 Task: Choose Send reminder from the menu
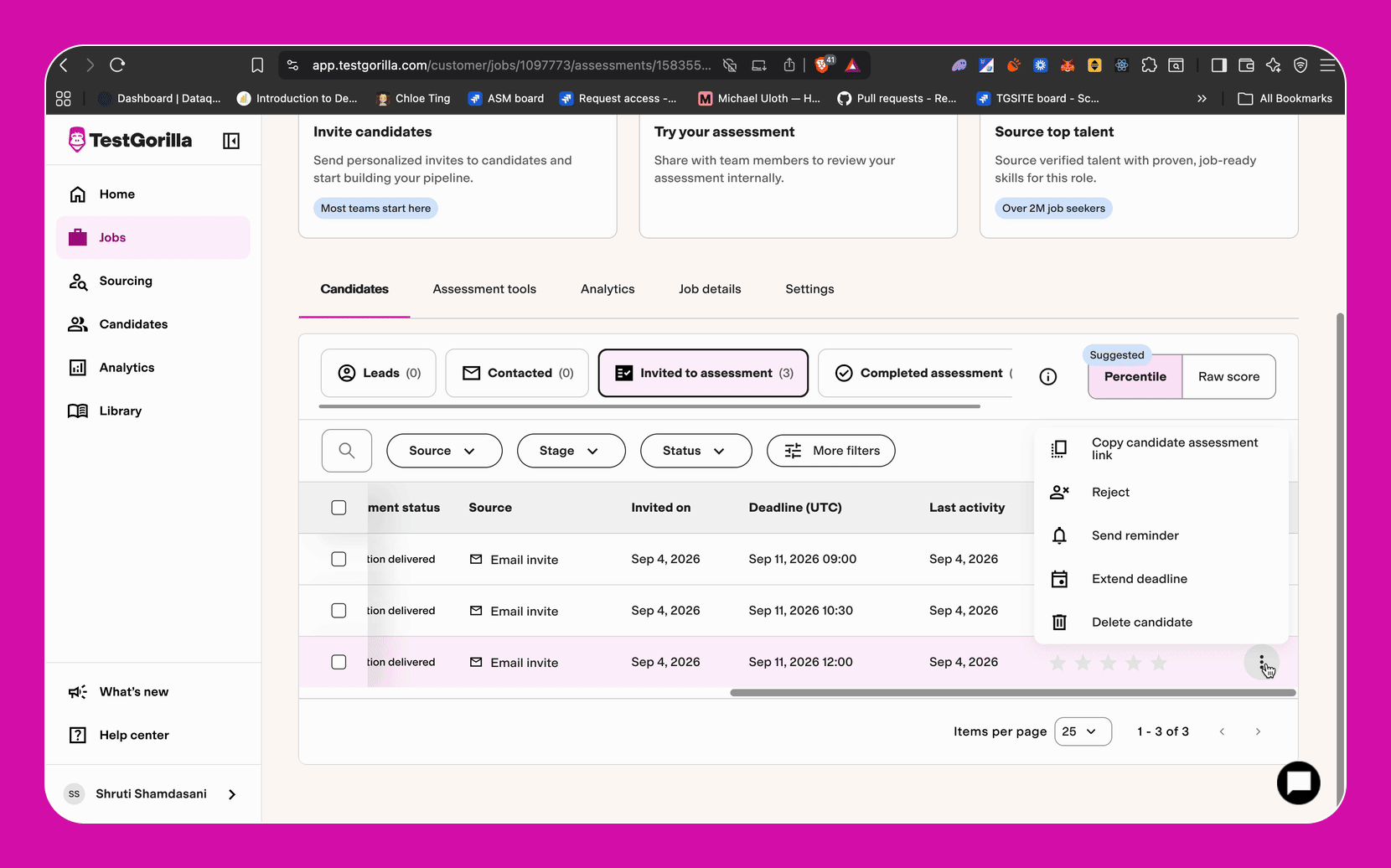pyautogui.click(x=1161, y=536)
